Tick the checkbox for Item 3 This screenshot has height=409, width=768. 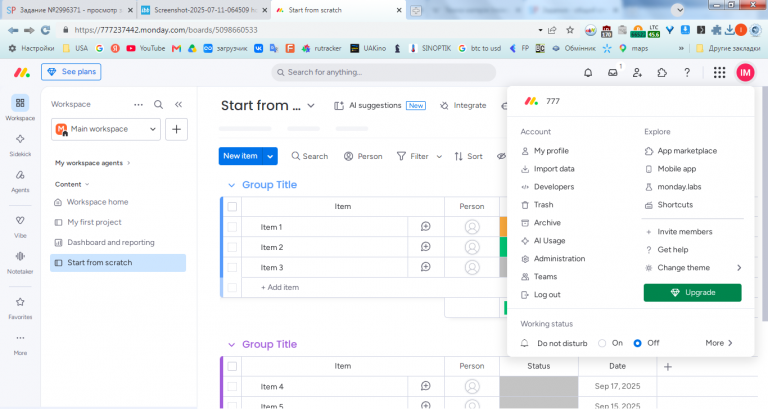(232, 267)
